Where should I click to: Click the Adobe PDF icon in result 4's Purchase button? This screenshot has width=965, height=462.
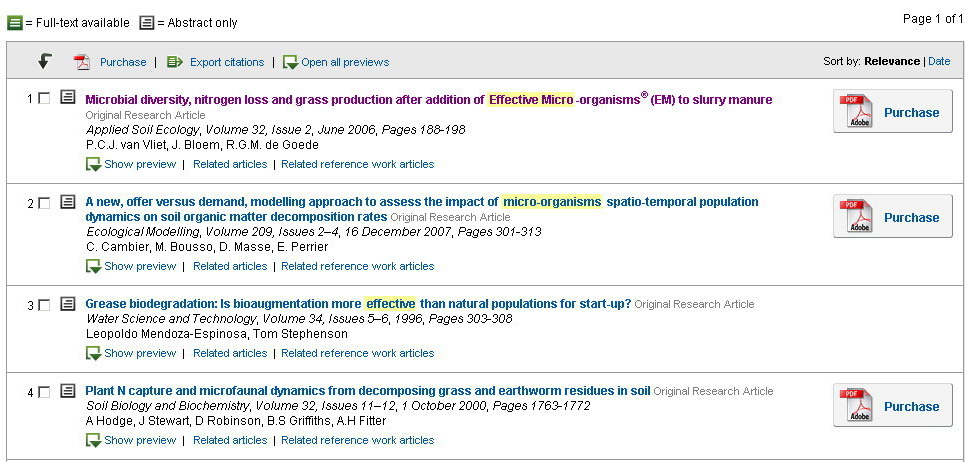(x=860, y=405)
